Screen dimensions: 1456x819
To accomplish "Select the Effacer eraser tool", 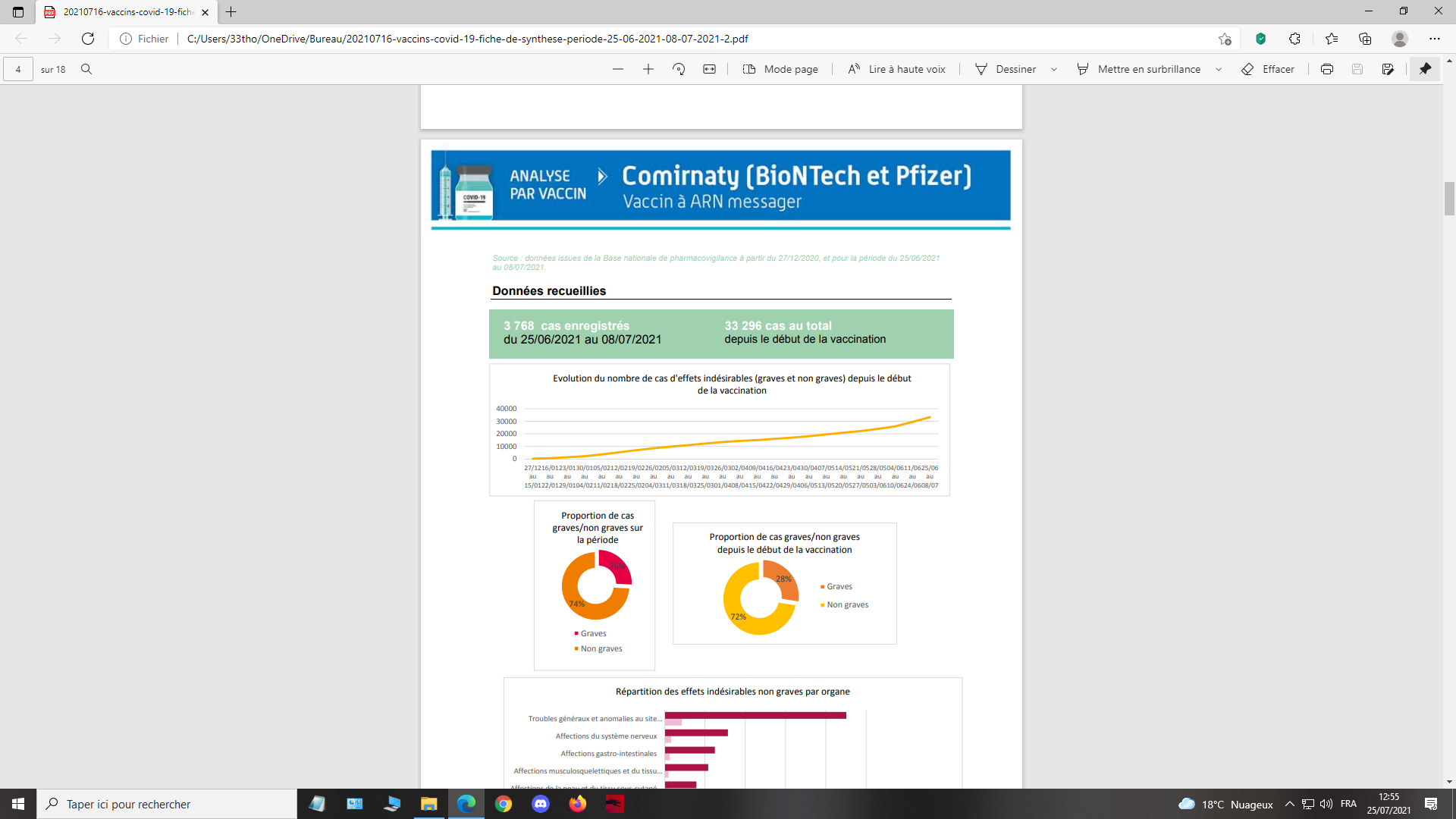I will pyautogui.click(x=1268, y=69).
